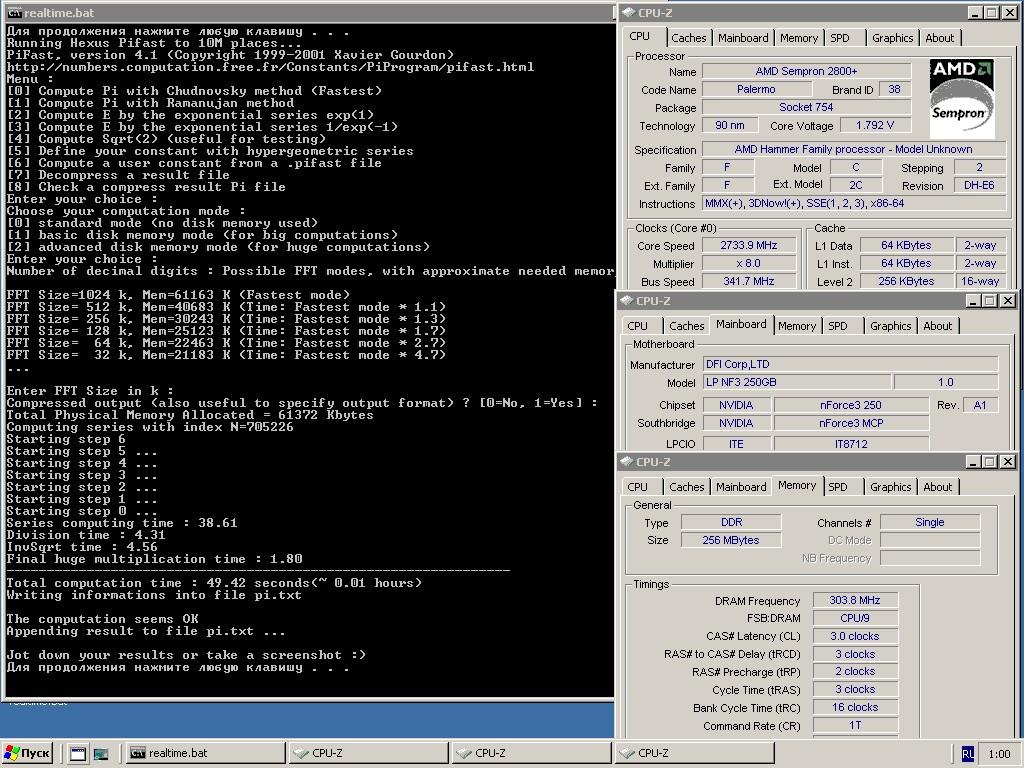Open Caches tab in Mainboard CPU-Z window

686,326
